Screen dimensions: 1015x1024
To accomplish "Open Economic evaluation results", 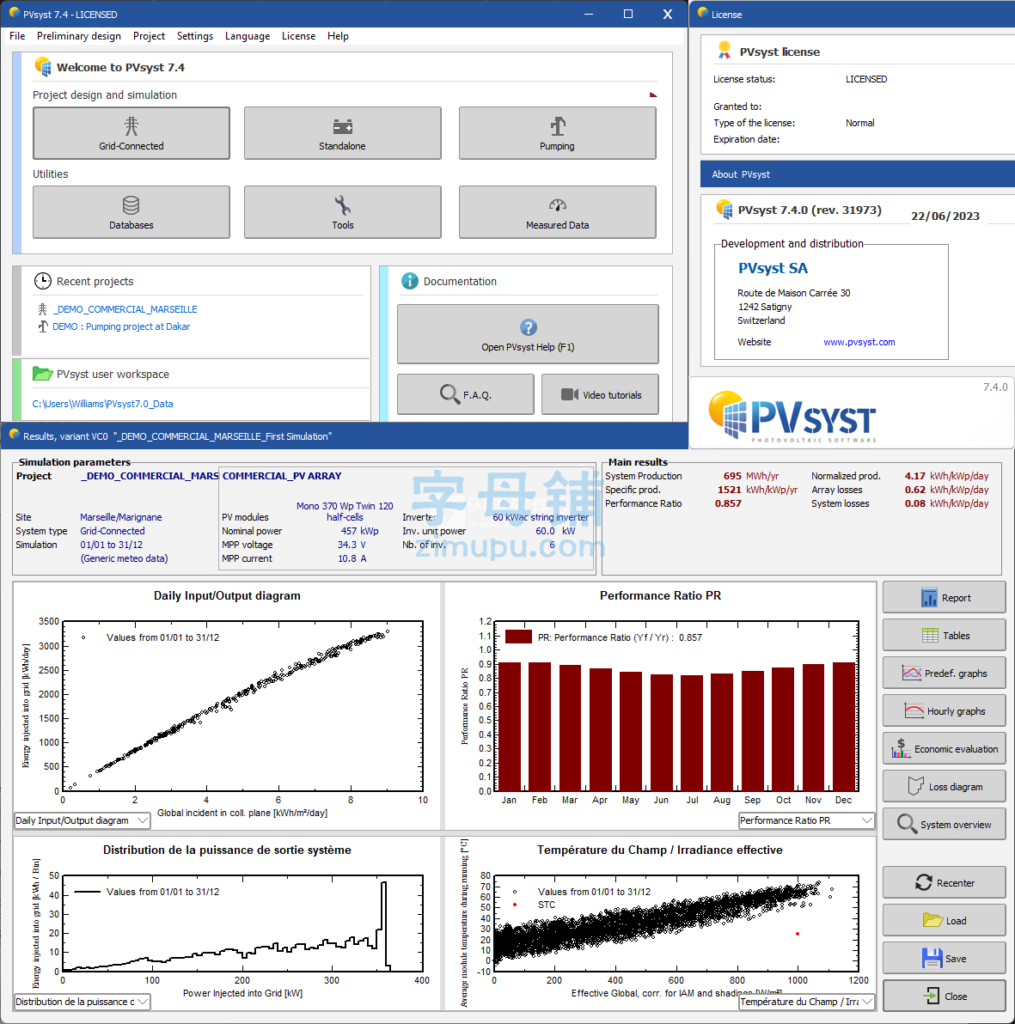I will click(x=944, y=749).
